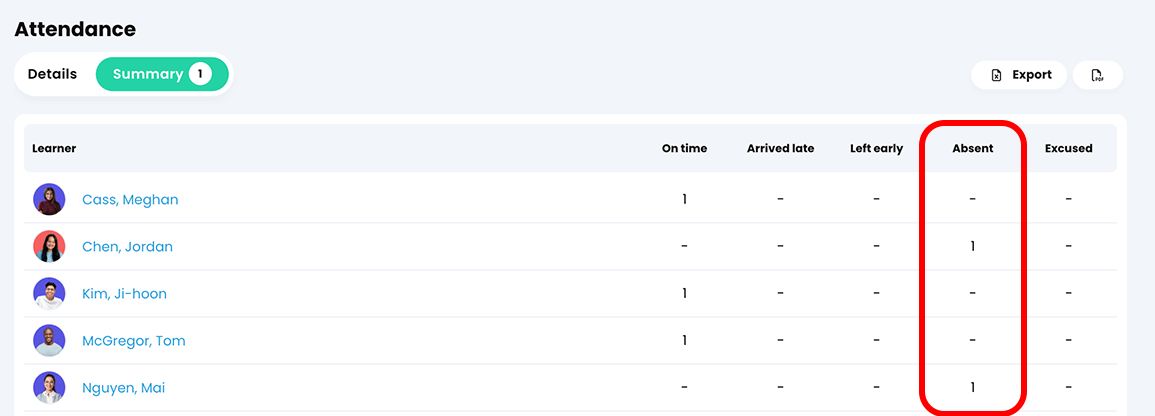1155x416 pixels.
Task: Click the PDF download icon button
Action: pyautogui.click(x=1097, y=75)
